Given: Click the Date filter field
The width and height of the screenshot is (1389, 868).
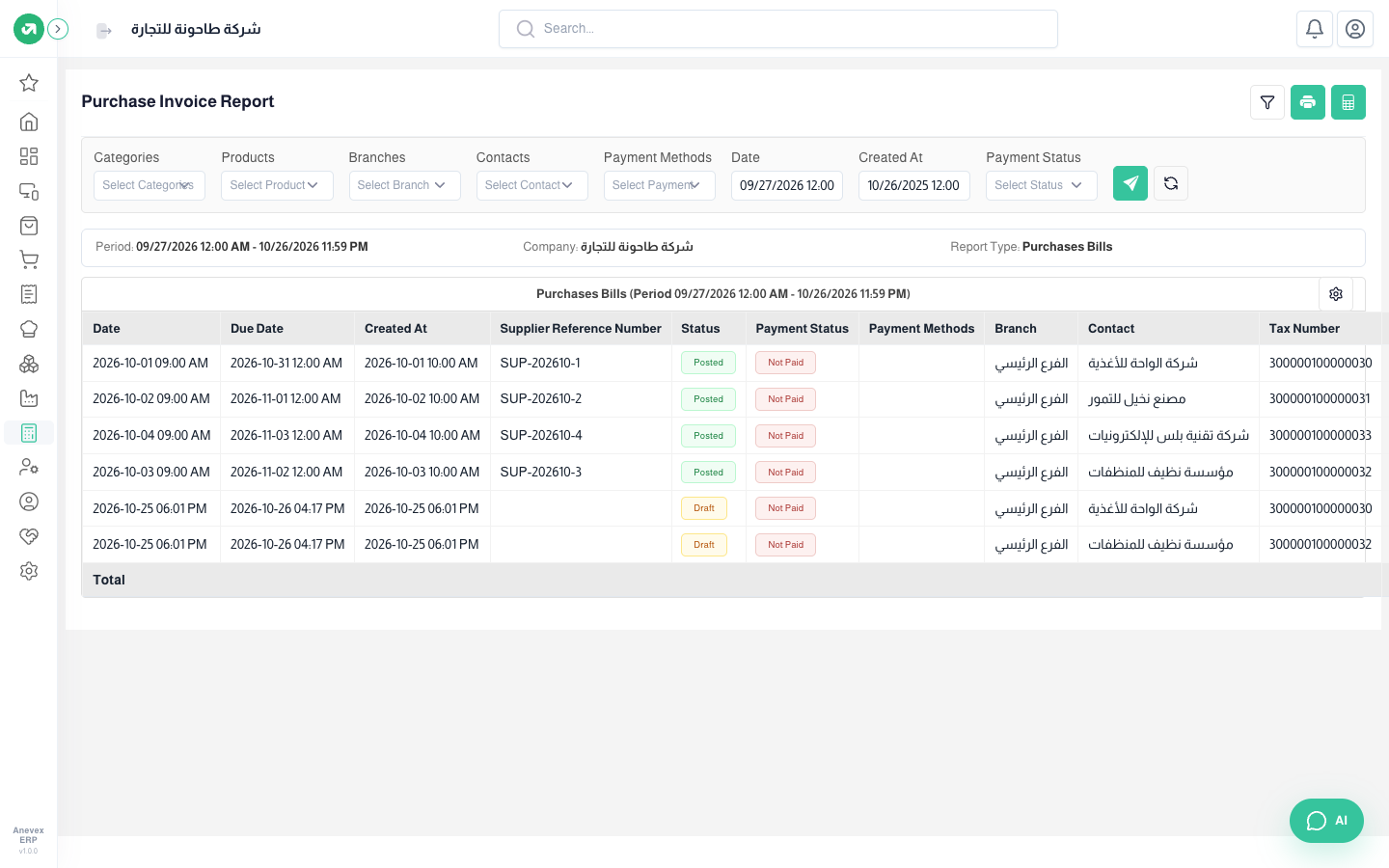Looking at the screenshot, I should click(x=787, y=185).
